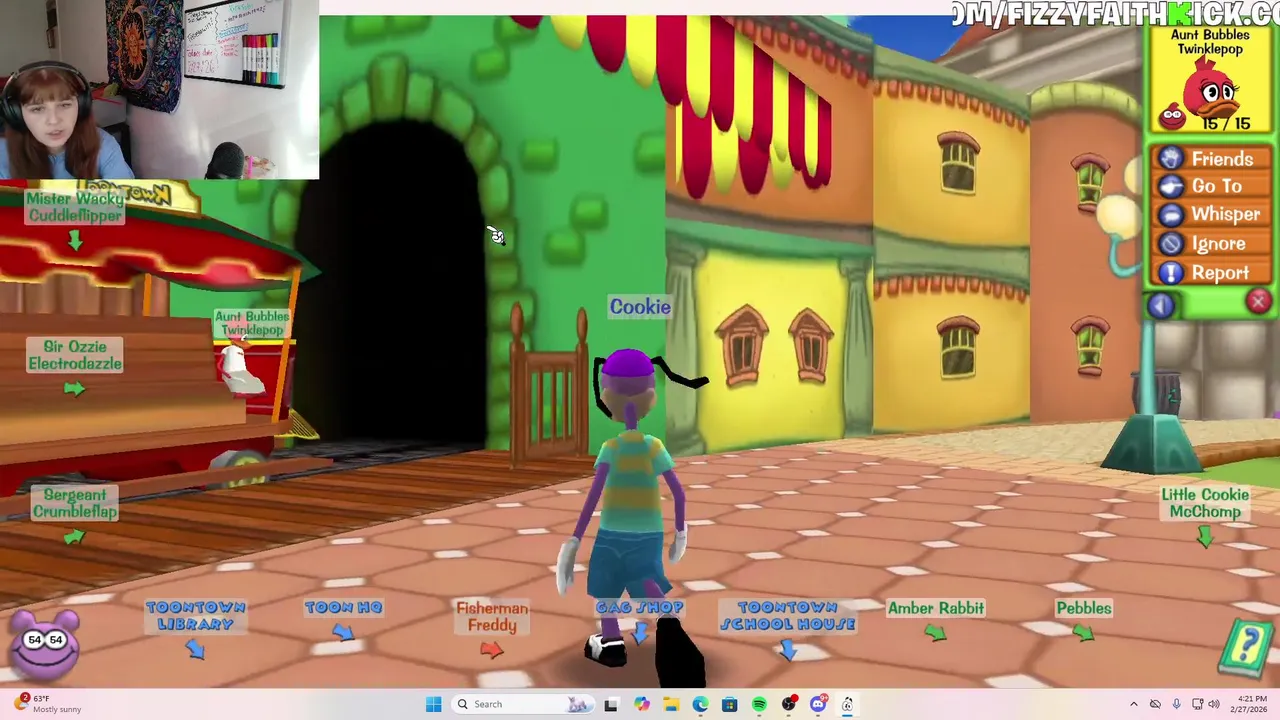Select Sir Ozzie Electrodazzle name tag
The height and width of the screenshot is (720, 1280).
(75, 355)
